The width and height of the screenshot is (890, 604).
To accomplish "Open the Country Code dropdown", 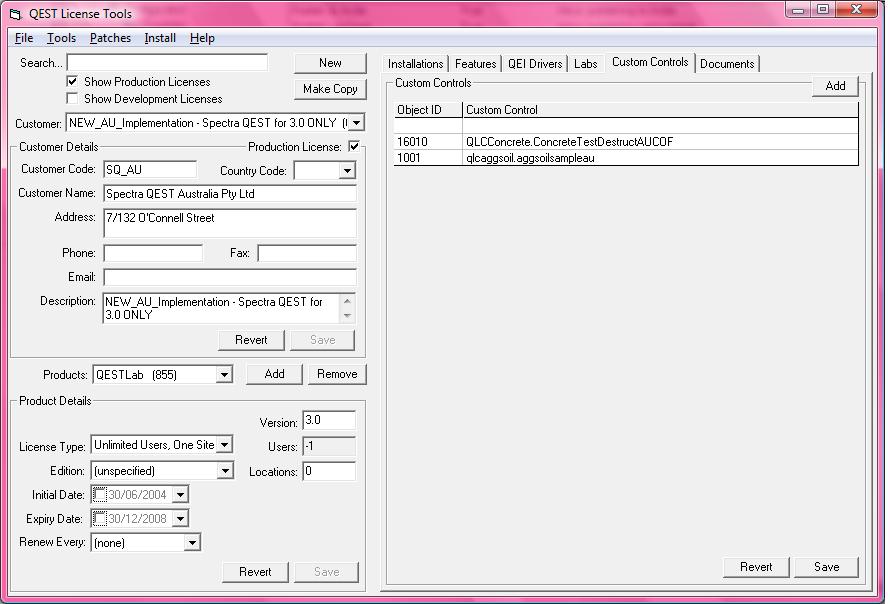I will 346,171.
